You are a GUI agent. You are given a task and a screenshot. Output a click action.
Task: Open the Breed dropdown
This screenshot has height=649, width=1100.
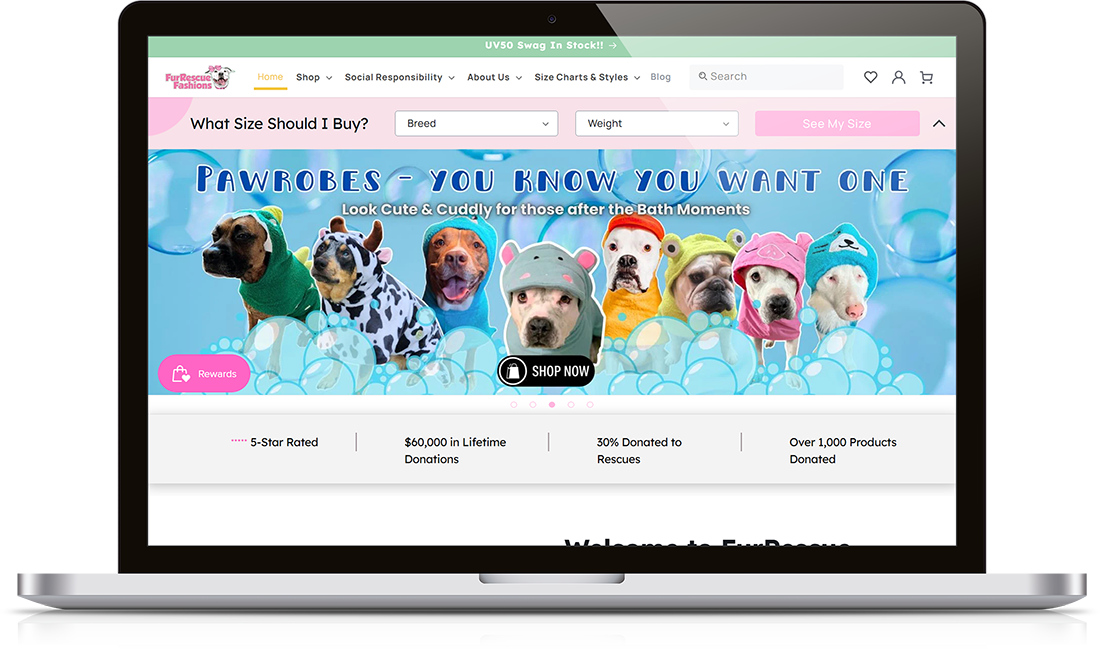click(476, 124)
